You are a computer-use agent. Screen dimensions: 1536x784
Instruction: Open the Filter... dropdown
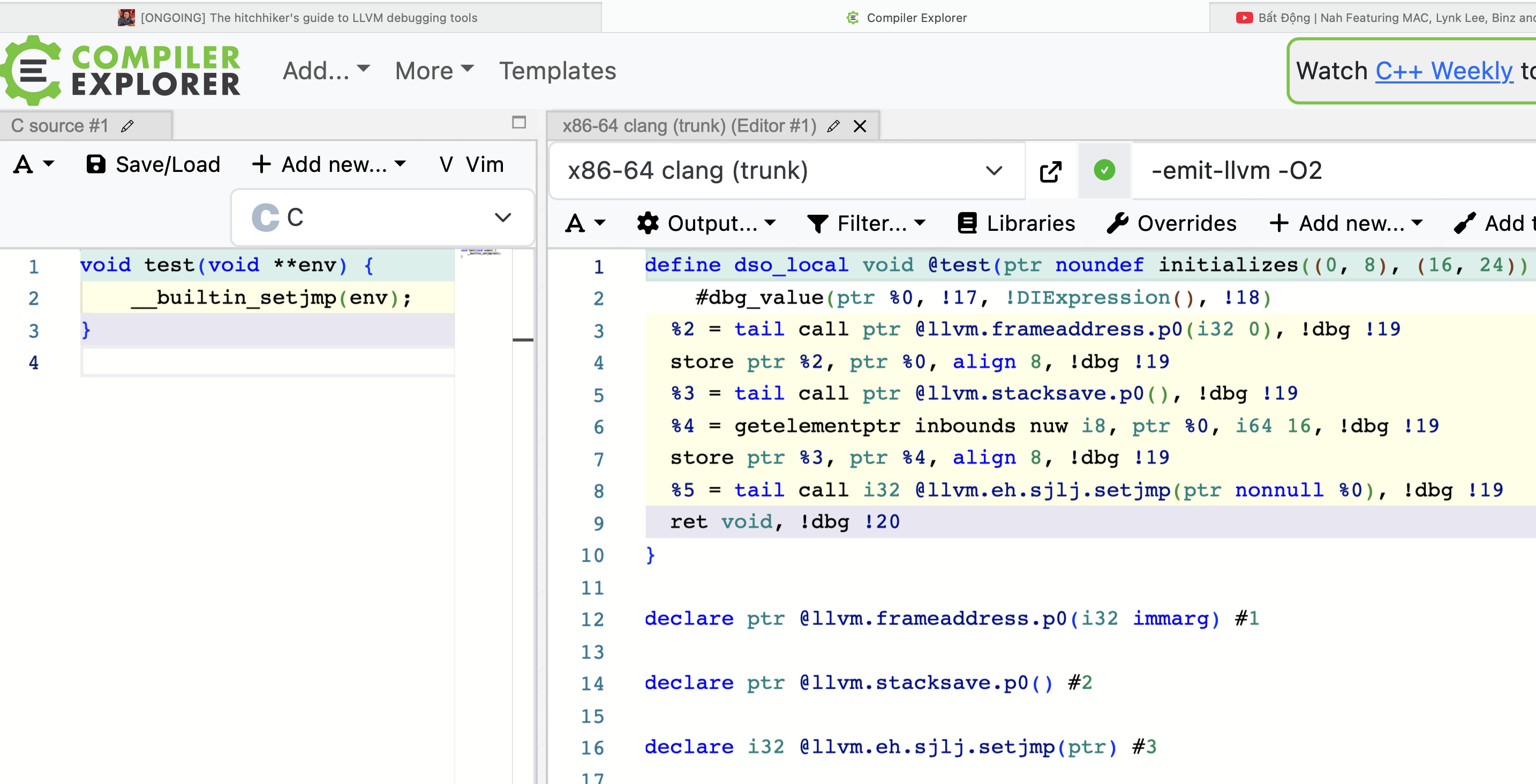[867, 223]
